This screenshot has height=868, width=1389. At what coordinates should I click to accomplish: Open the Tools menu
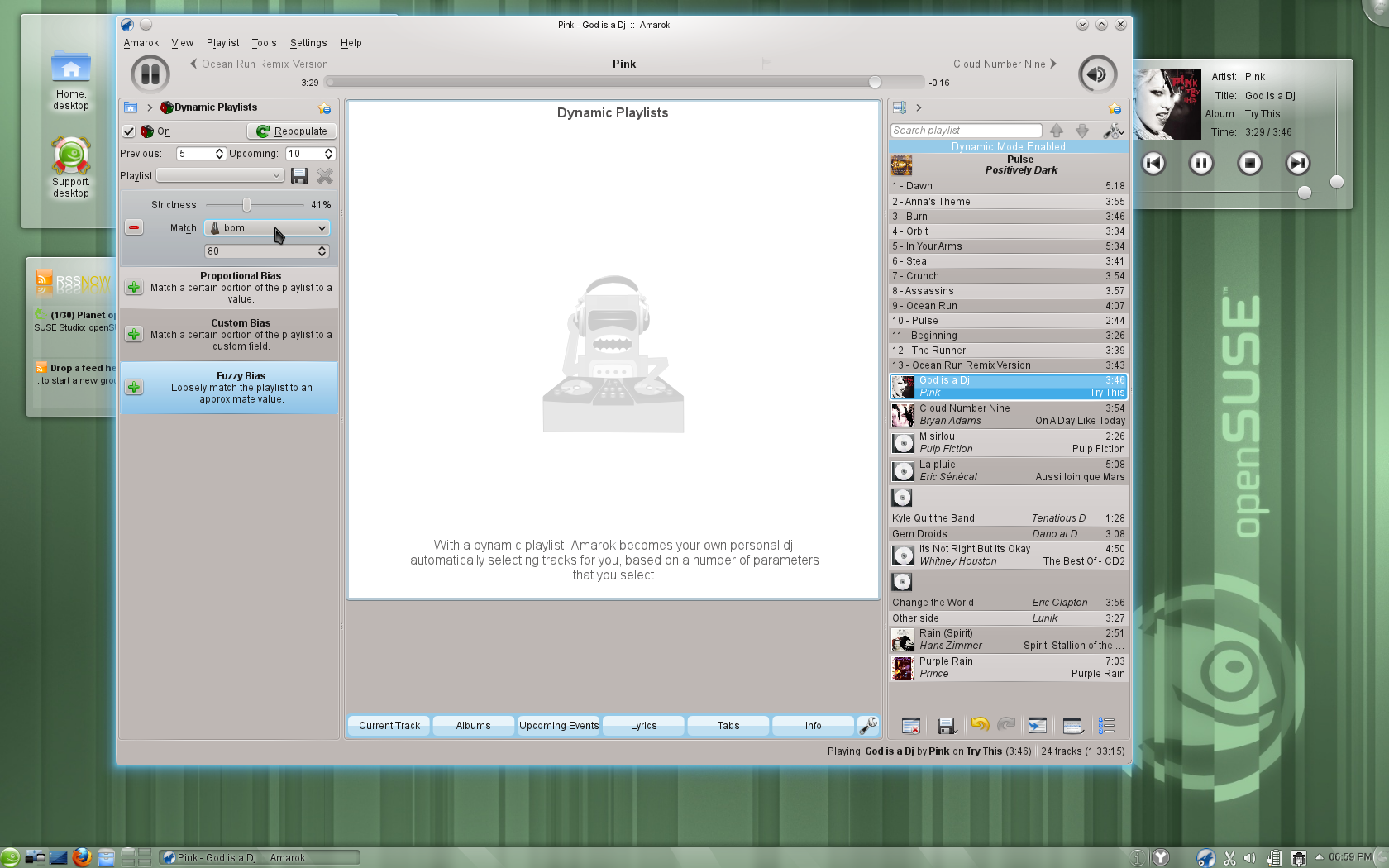click(x=264, y=43)
